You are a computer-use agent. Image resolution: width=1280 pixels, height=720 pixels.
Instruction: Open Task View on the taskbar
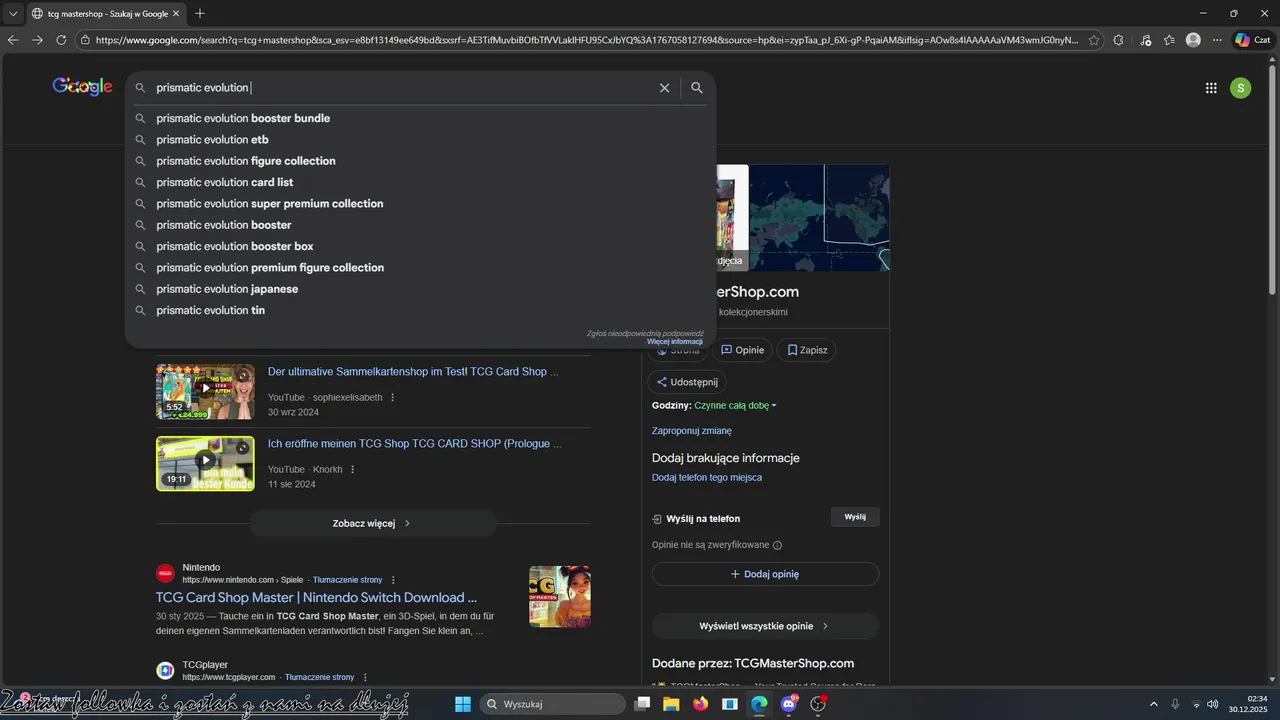pos(643,704)
